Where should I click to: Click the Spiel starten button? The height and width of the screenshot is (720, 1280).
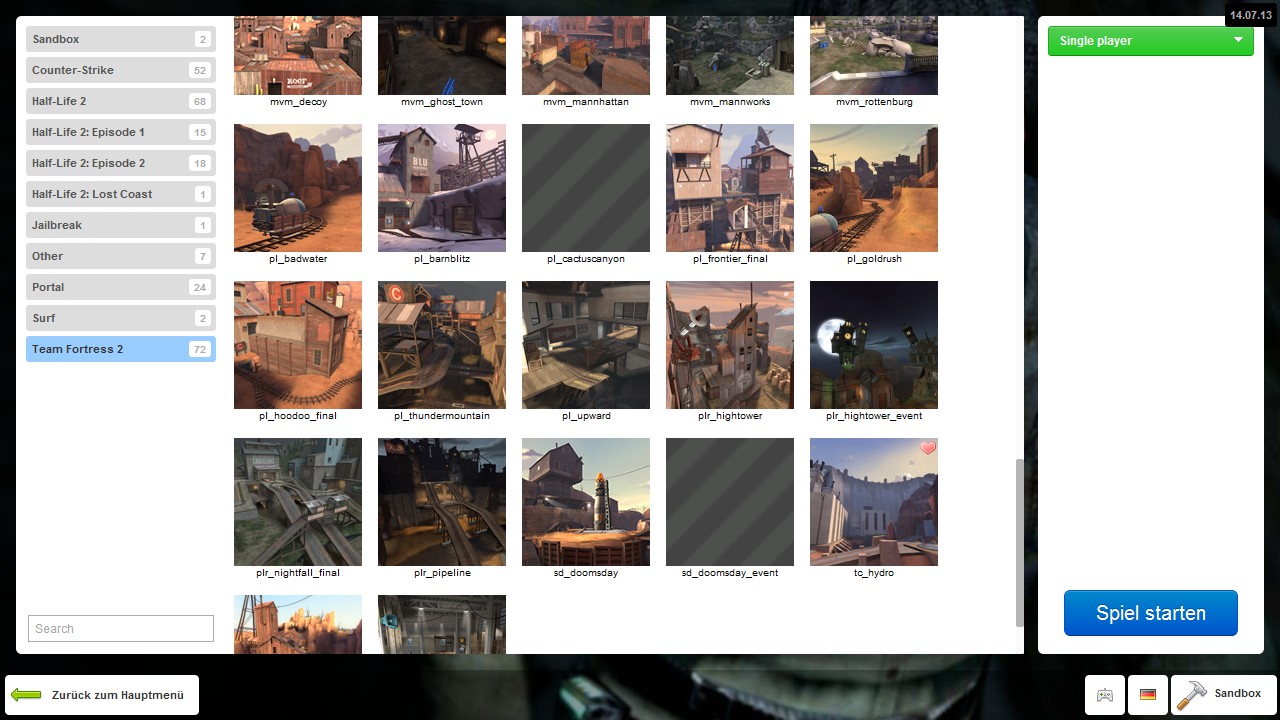tap(1150, 613)
